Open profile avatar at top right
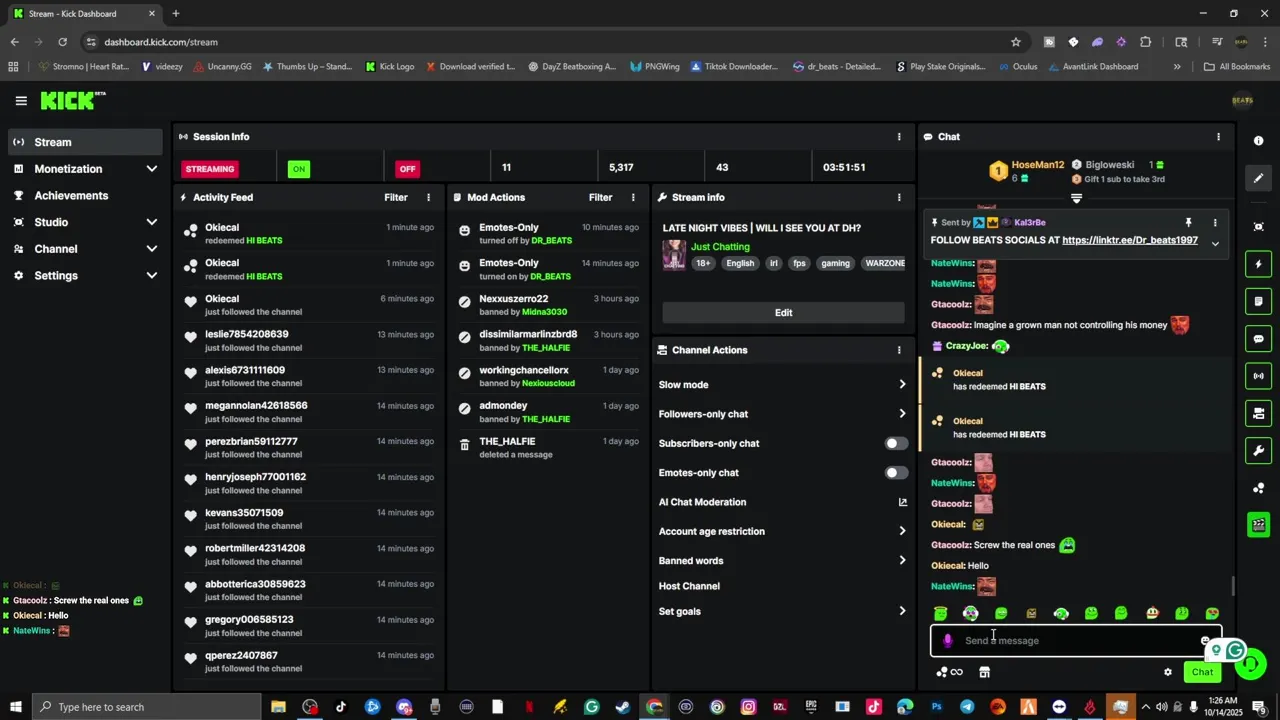 [1242, 100]
